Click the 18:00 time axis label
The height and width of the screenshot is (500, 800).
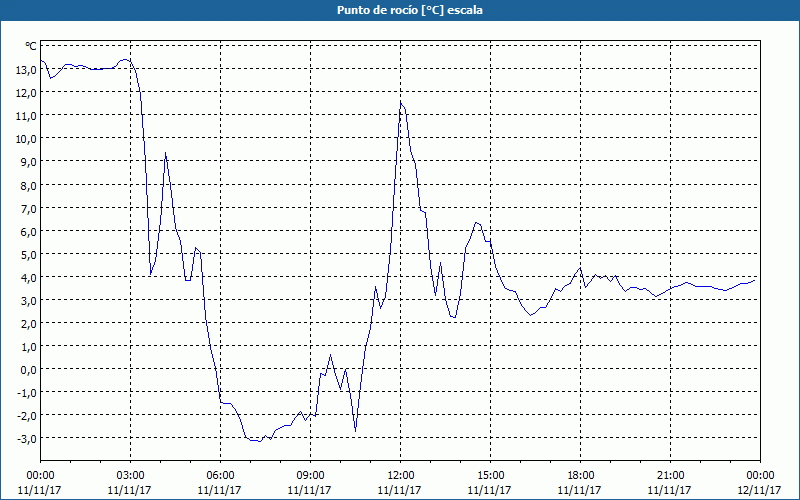point(581,476)
